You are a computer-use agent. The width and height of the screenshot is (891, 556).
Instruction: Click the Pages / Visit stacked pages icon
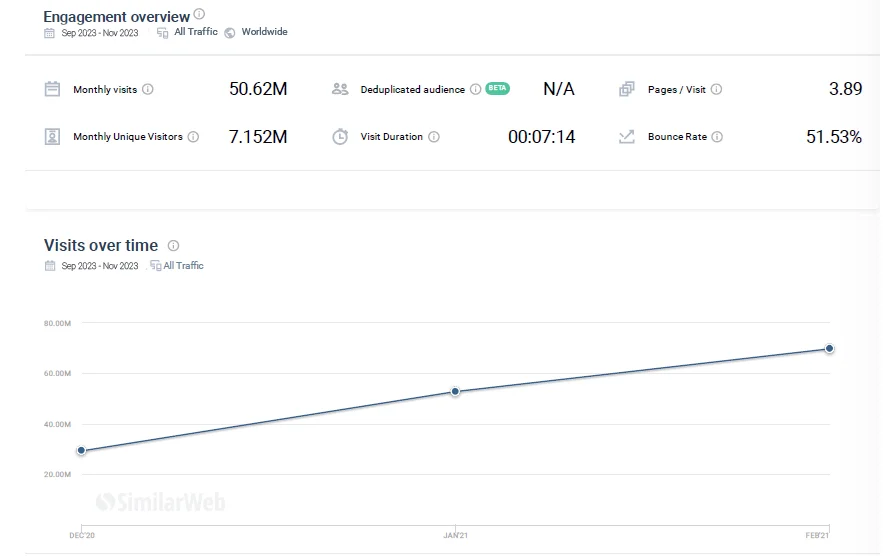pos(626,89)
